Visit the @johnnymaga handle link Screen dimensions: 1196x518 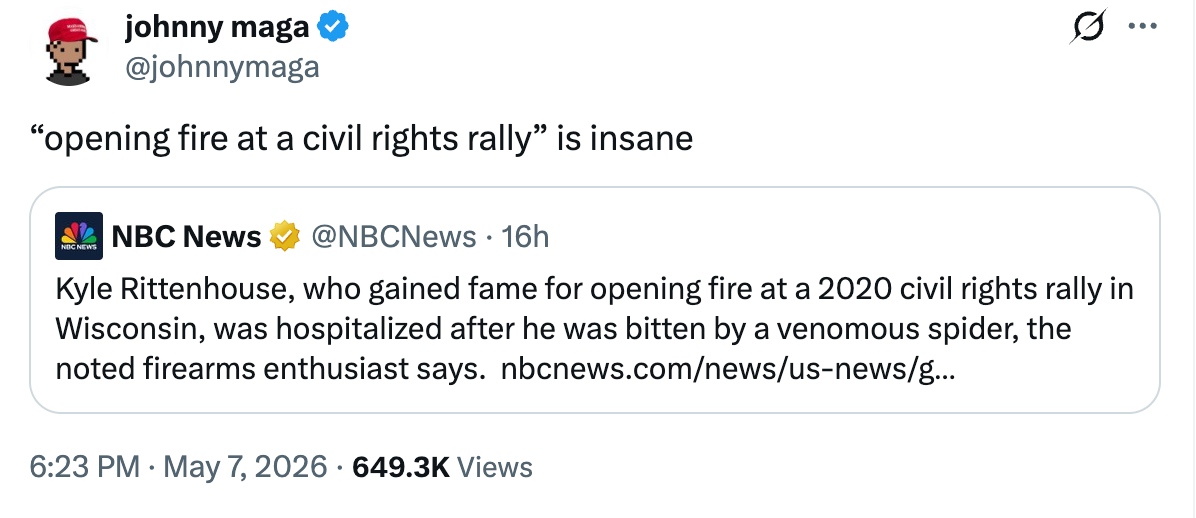tap(221, 67)
